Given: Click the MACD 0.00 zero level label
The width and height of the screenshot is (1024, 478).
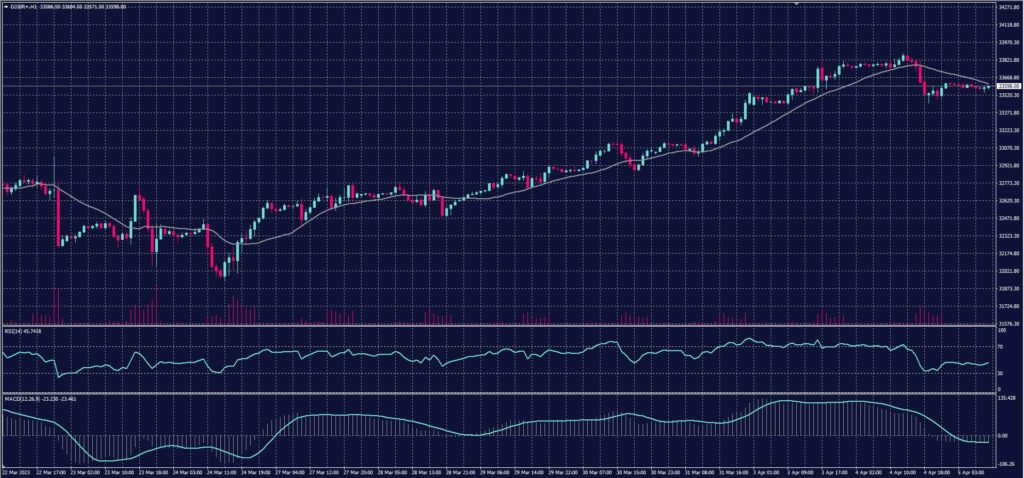Looking at the screenshot, I should click(1003, 436).
